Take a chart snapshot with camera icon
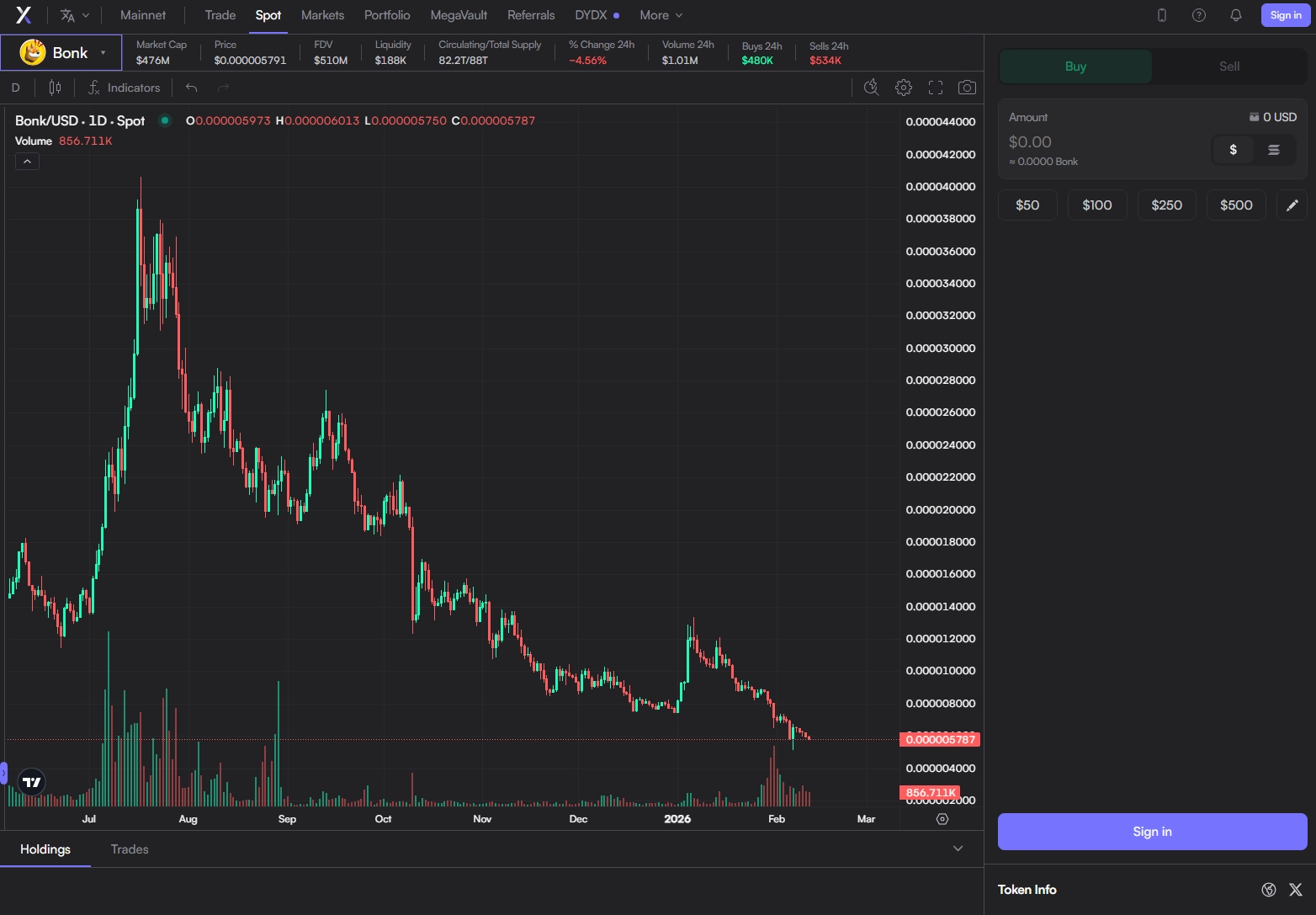The height and width of the screenshot is (915, 1316). point(968,88)
